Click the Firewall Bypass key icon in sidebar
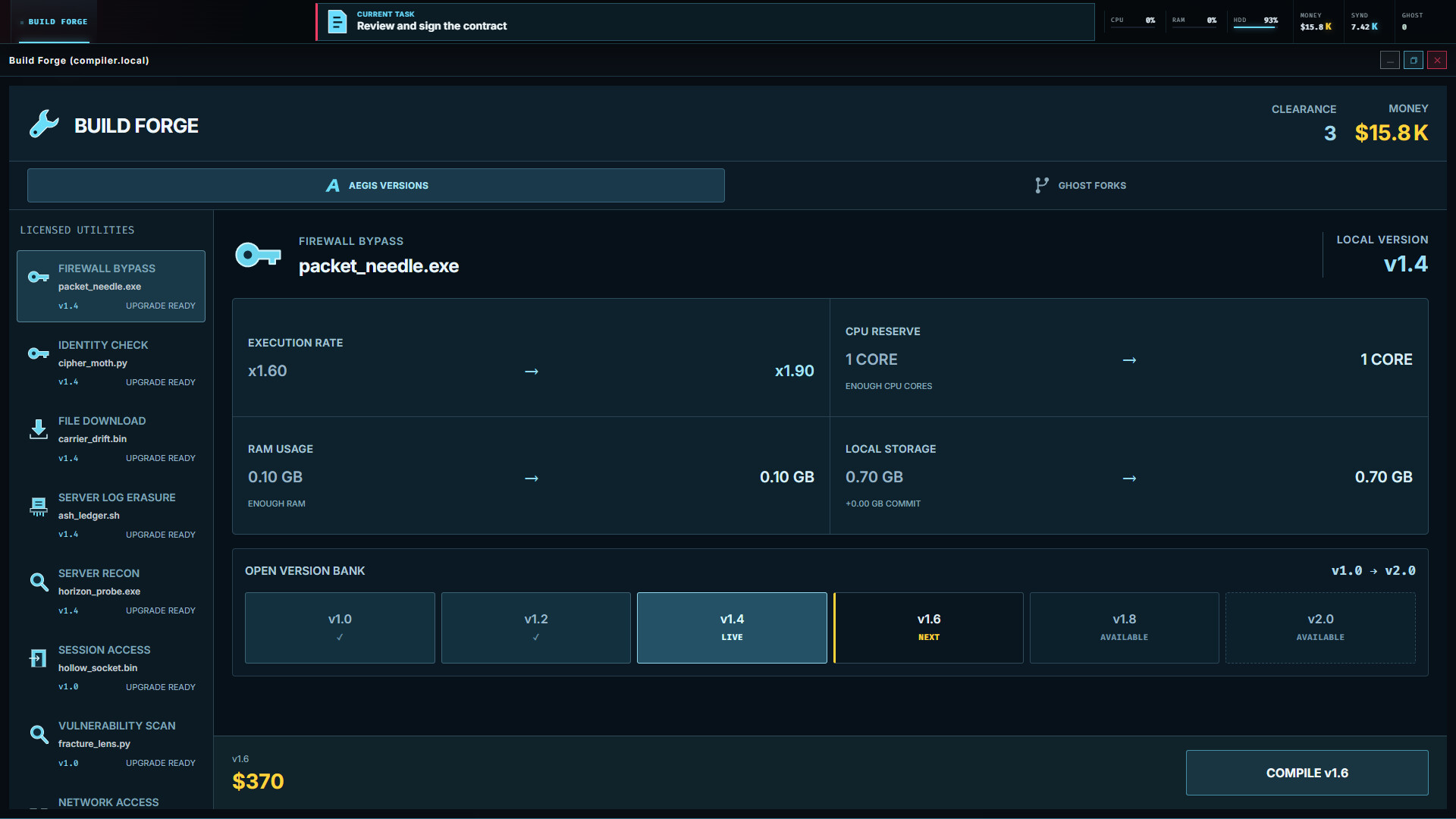Image resolution: width=1456 pixels, height=819 pixels. click(39, 277)
